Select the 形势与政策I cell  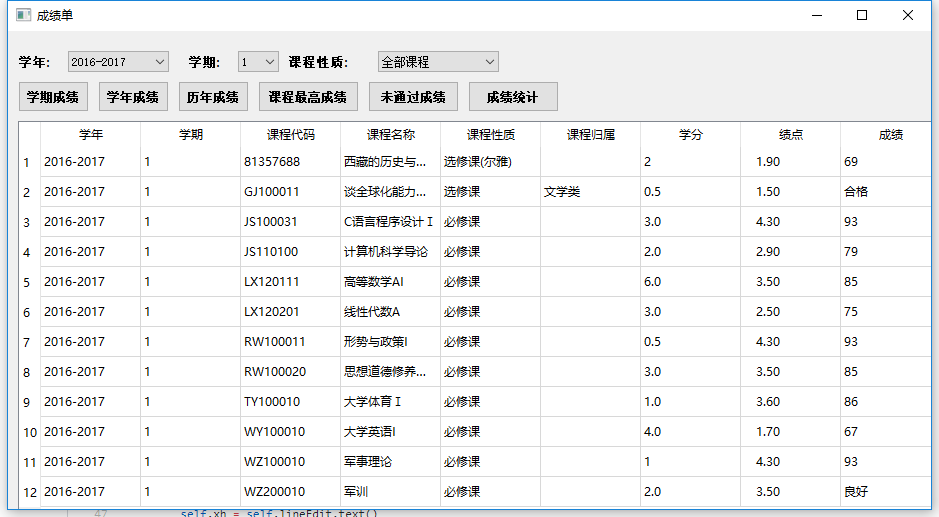pyautogui.click(x=390, y=341)
